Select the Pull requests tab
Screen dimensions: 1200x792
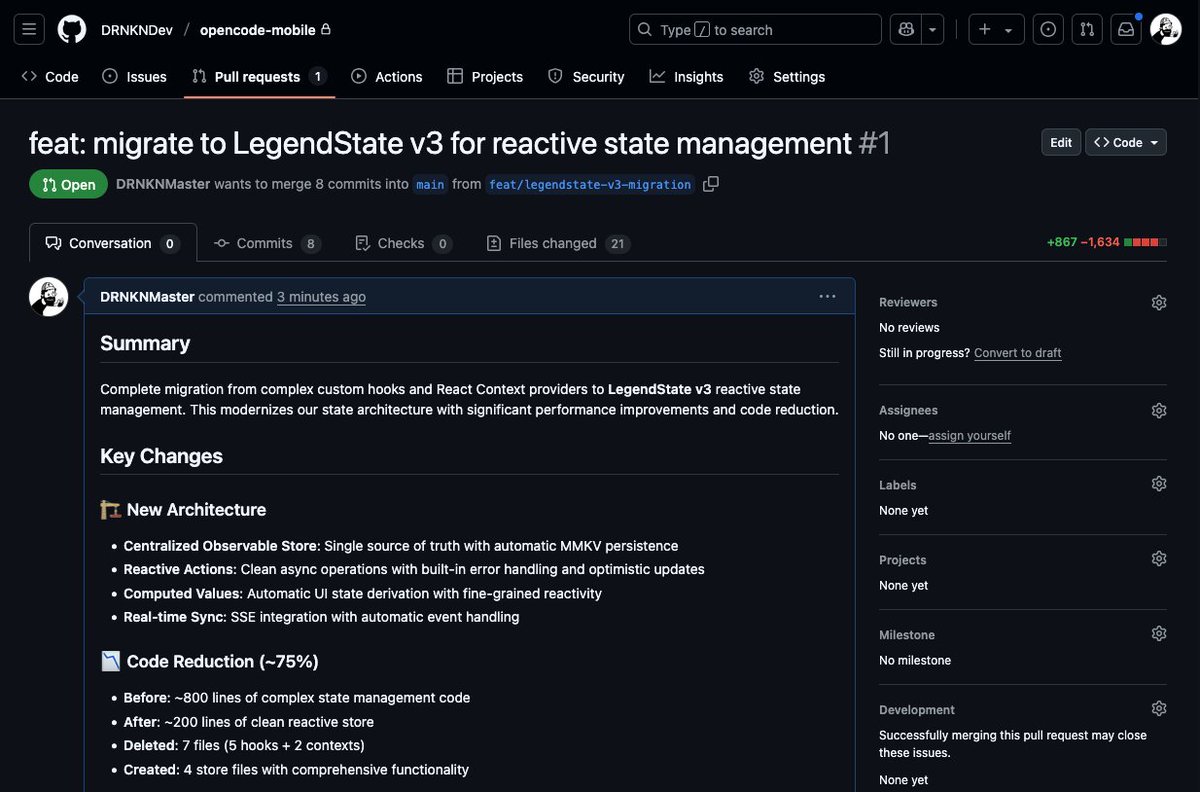258,76
